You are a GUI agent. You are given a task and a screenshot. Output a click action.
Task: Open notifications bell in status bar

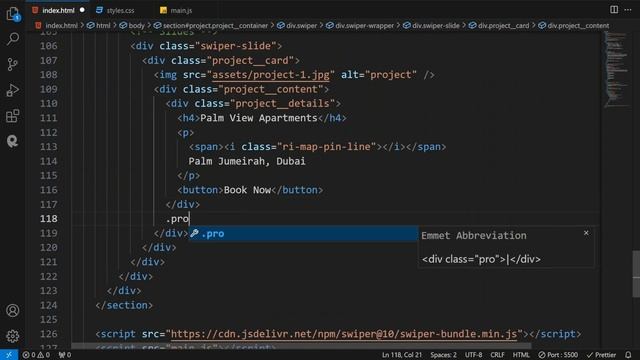(x=628, y=355)
